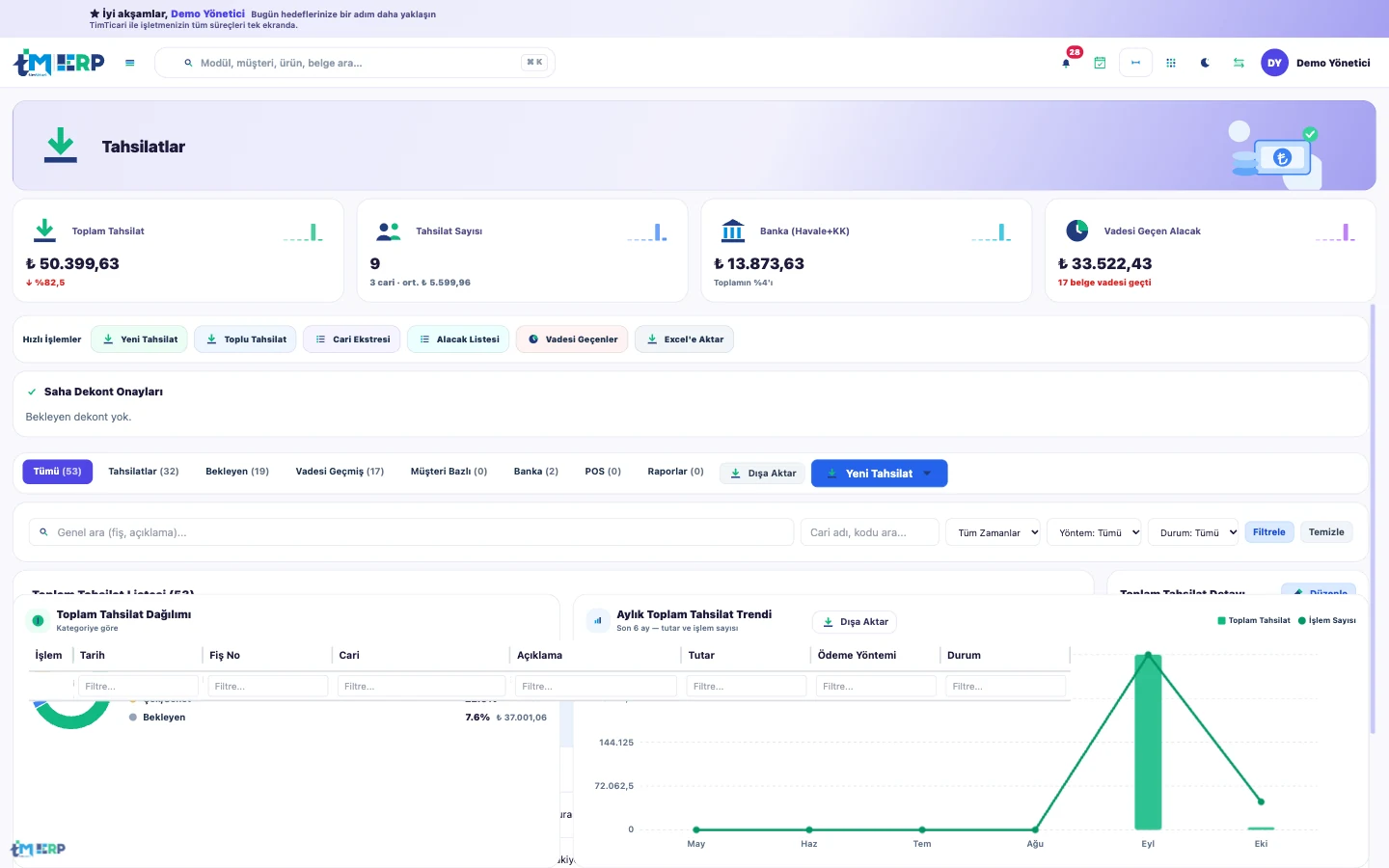Click the Toplu Tahsilat quick action
The width and height of the screenshot is (1389, 868).
(245, 339)
